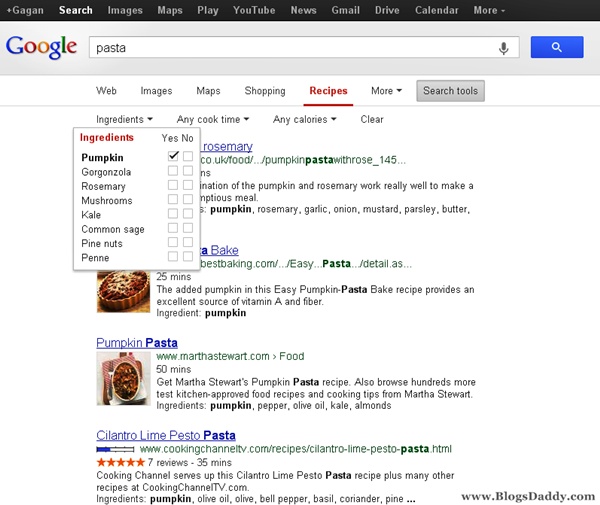Tick the Yes checkbox for Rosemary

[x=173, y=185]
